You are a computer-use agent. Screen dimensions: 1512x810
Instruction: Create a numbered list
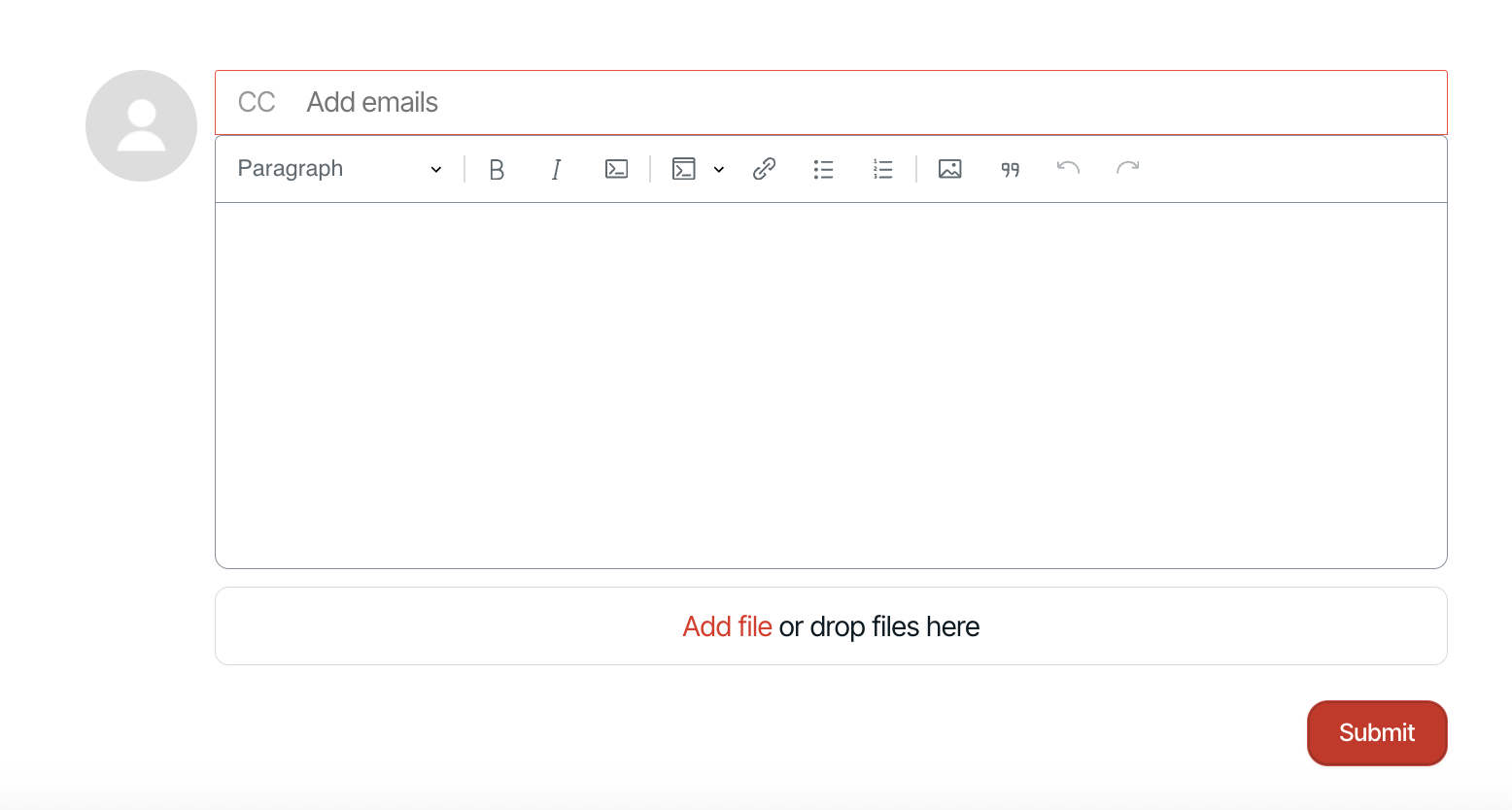point(882,169)
